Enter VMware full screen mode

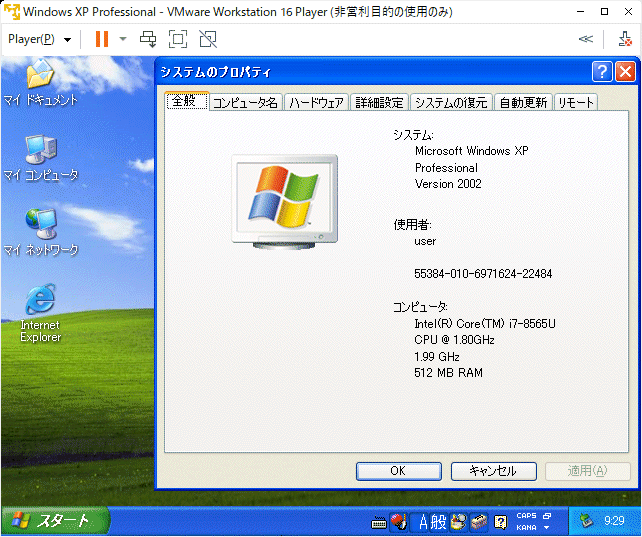pos(178,39)
